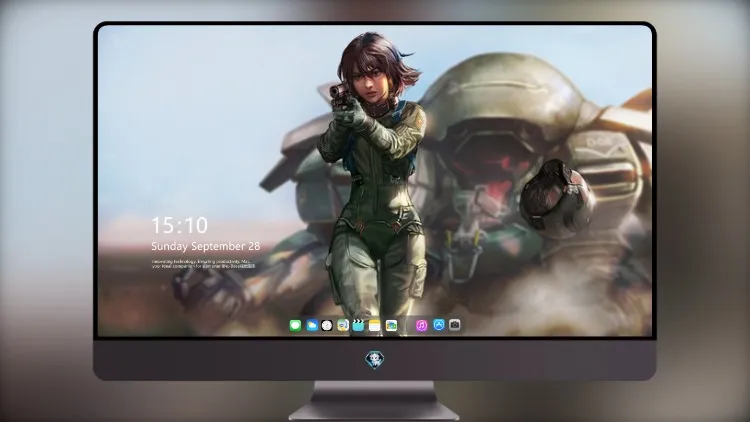
Task: Open the yellow Notes app
Action: click(375, 325)
